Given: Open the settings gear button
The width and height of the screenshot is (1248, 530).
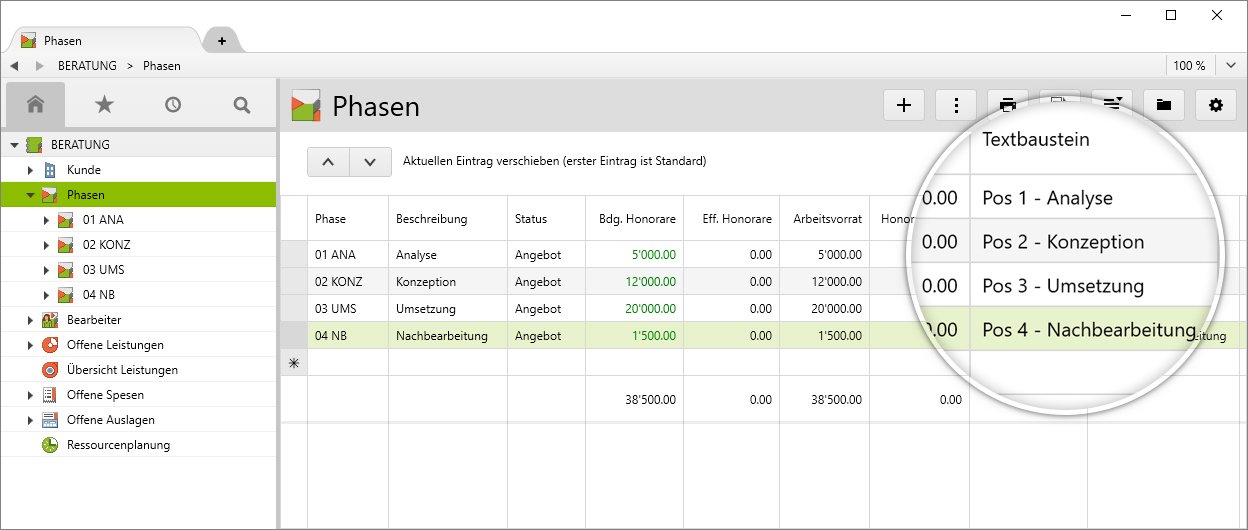Looking at the screenshot, I should [1216, 105].
